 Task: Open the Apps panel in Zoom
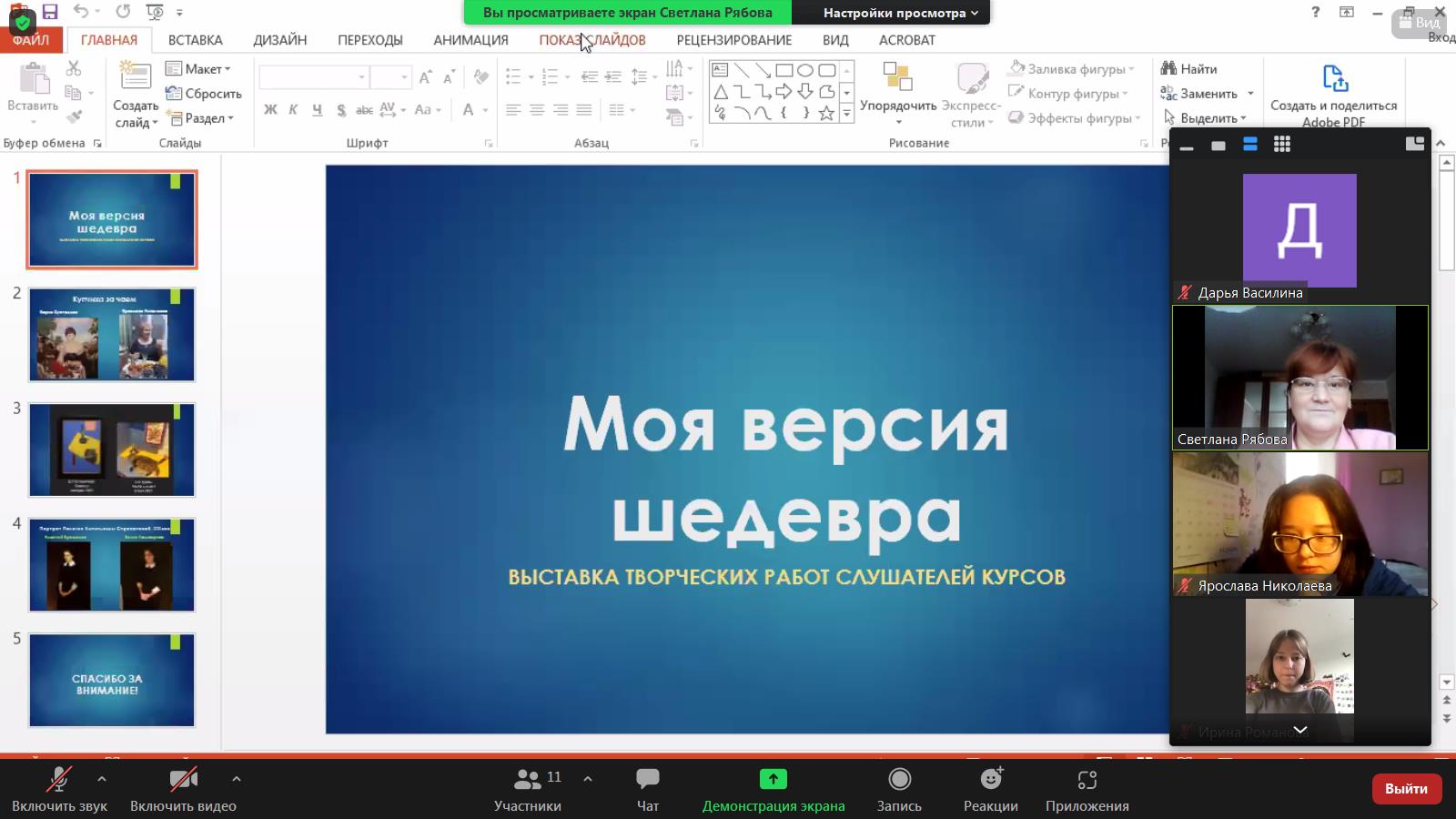point(1087,788)
